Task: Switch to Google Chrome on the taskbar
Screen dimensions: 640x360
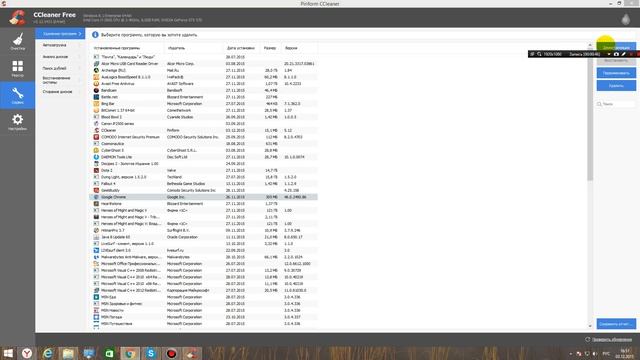Action: [130, 353]
